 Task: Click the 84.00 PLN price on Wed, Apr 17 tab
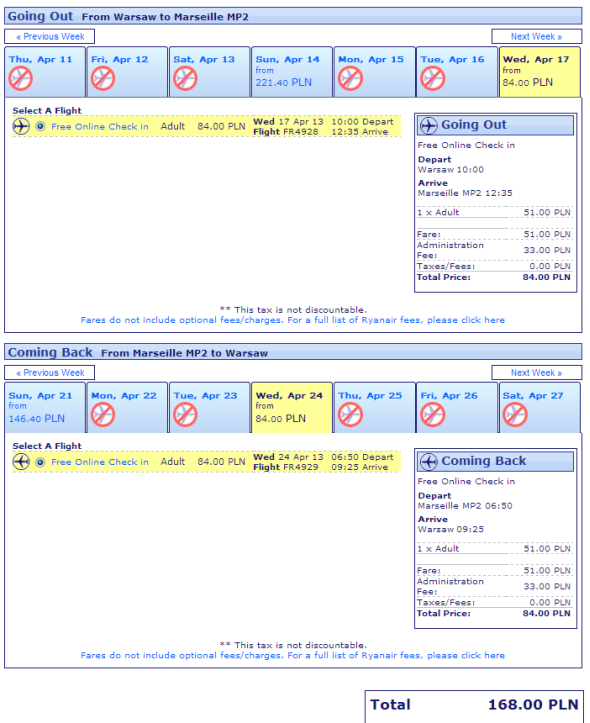point(528,83)
